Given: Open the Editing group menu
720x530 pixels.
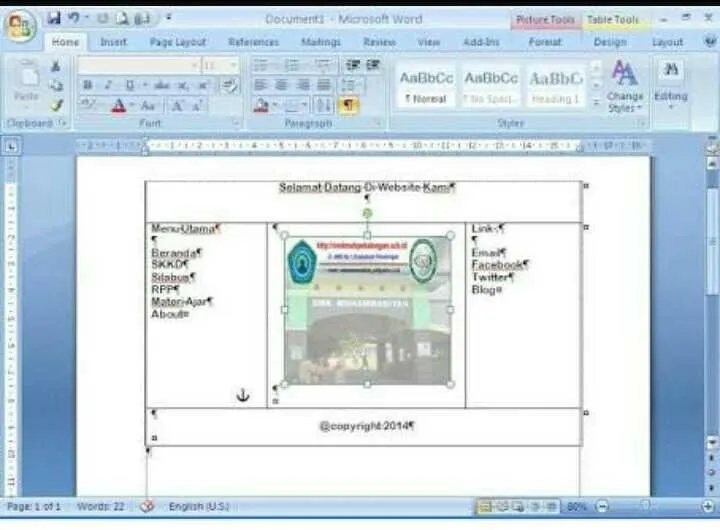Looking at the screenshot, I should pyautogui.click(x=671, y=86).
